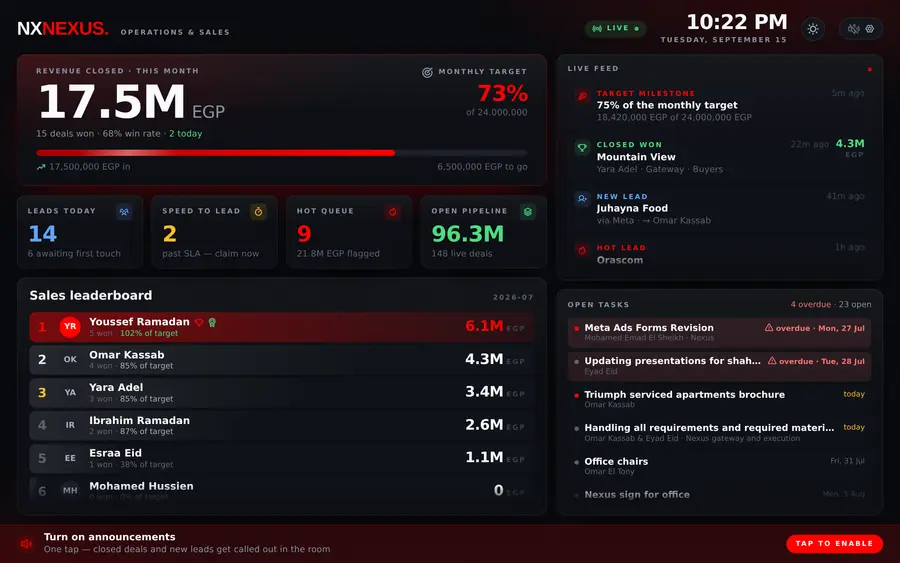Open the Triumph serviced apartments brochure task
This screenshot has height=563, width=900.
[x=719, y=399]
